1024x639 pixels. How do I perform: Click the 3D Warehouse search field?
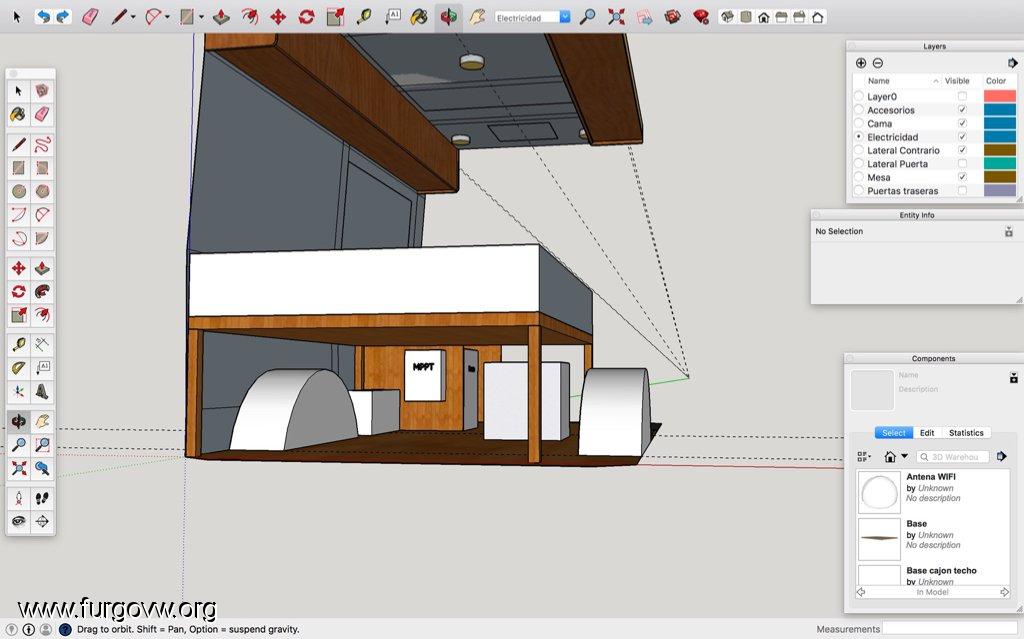[x=953, y=457]
